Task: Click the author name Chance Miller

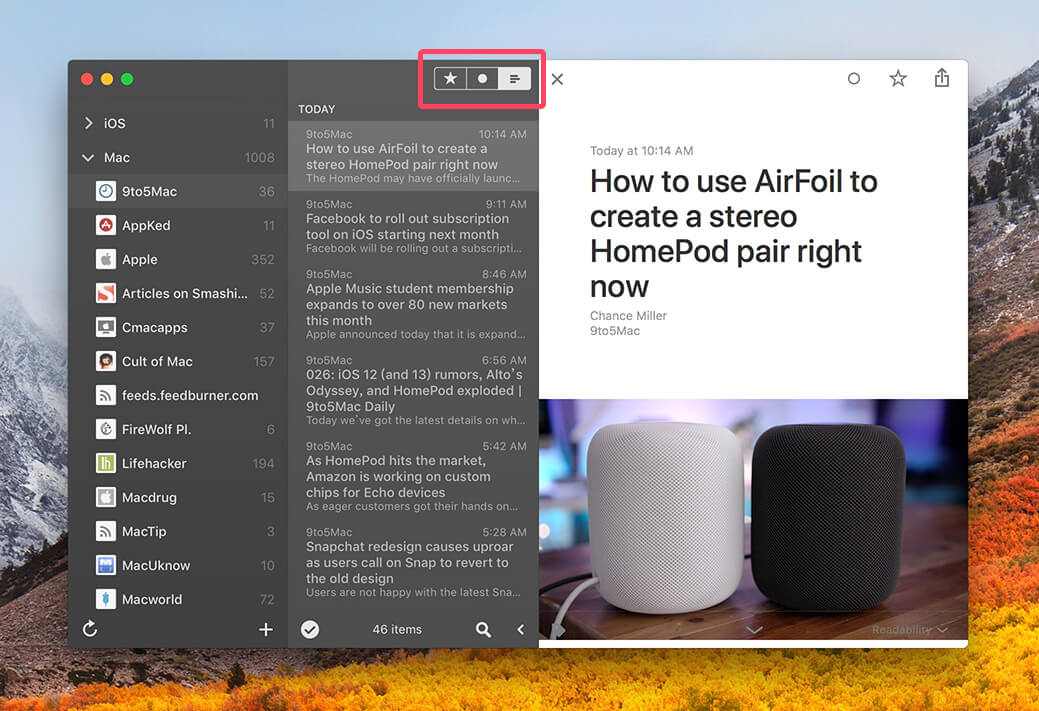Action: 628,316
